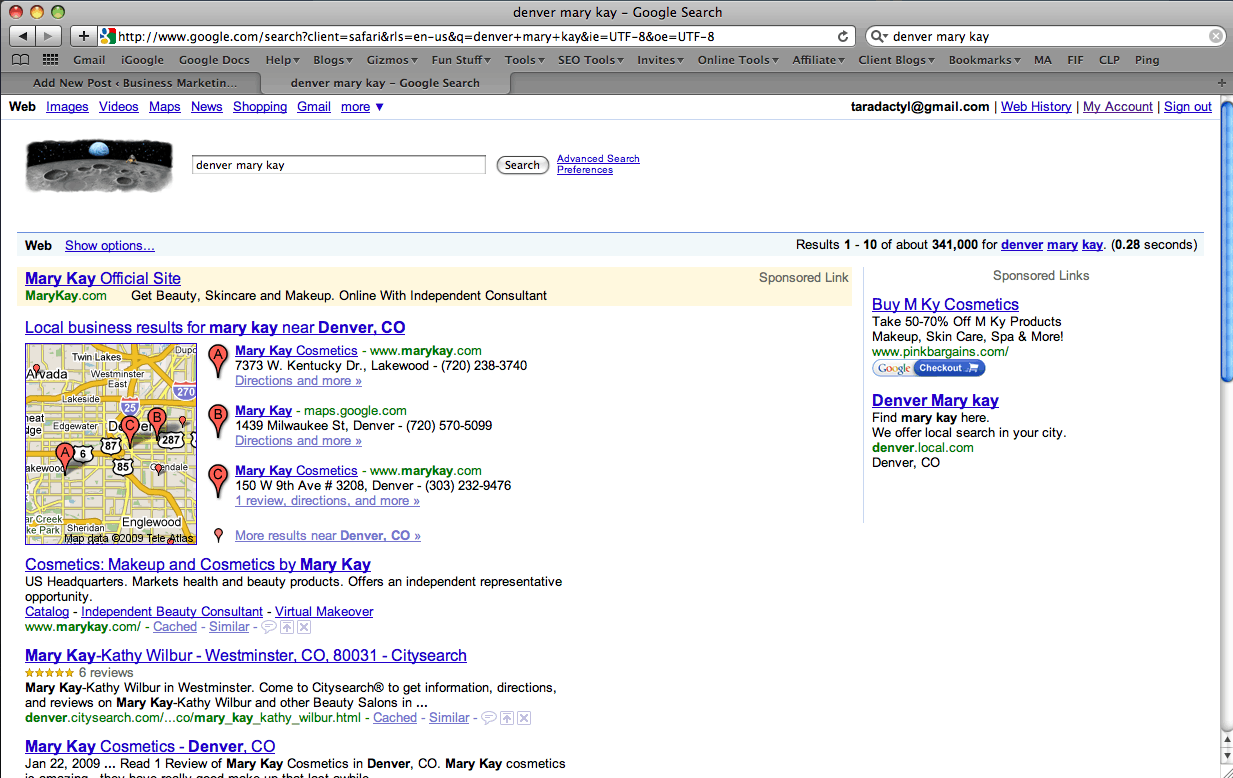
Task: Open the bookmarks book icon
Action: 20,60
